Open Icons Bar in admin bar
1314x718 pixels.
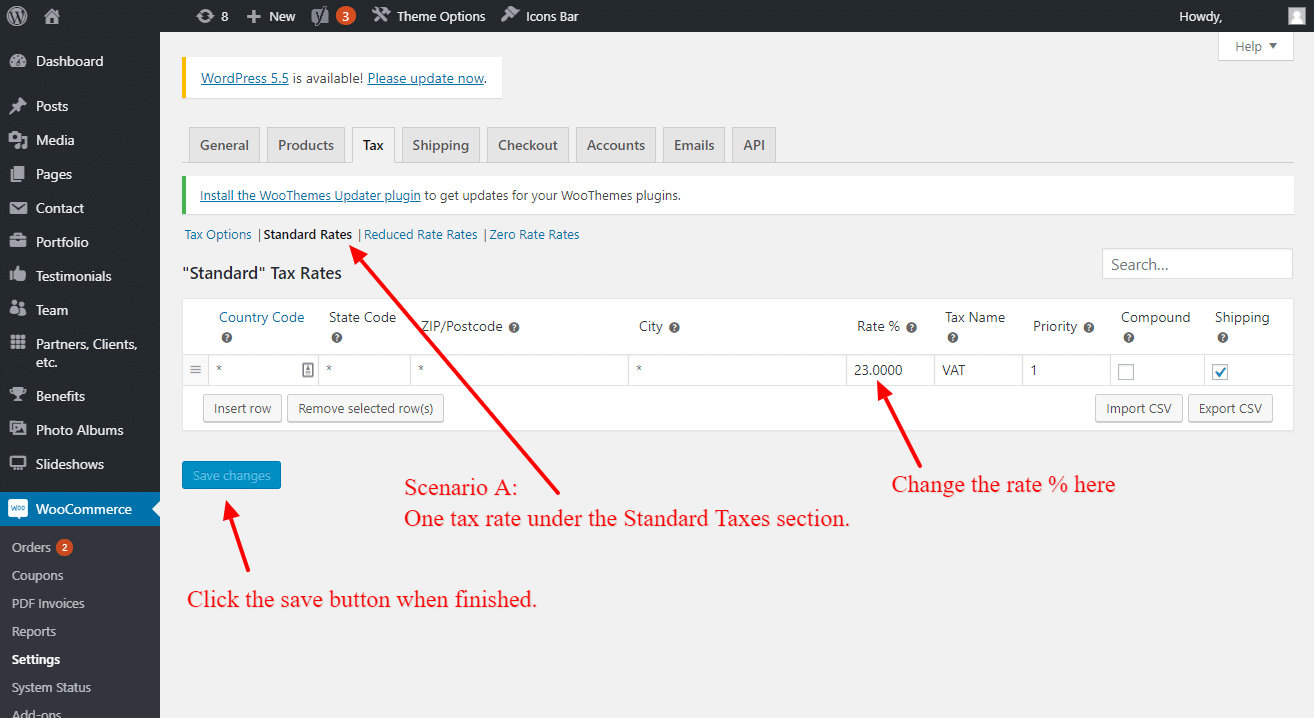pyautogui.click(x=539, y=16)
